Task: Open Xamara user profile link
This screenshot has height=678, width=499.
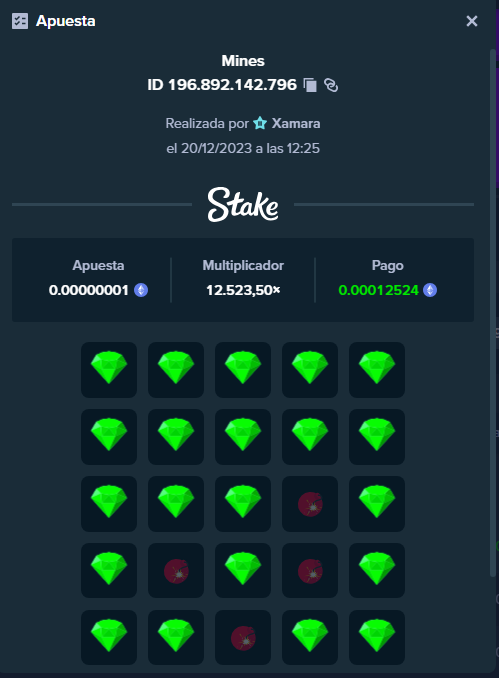Action: tap(296, 124)
